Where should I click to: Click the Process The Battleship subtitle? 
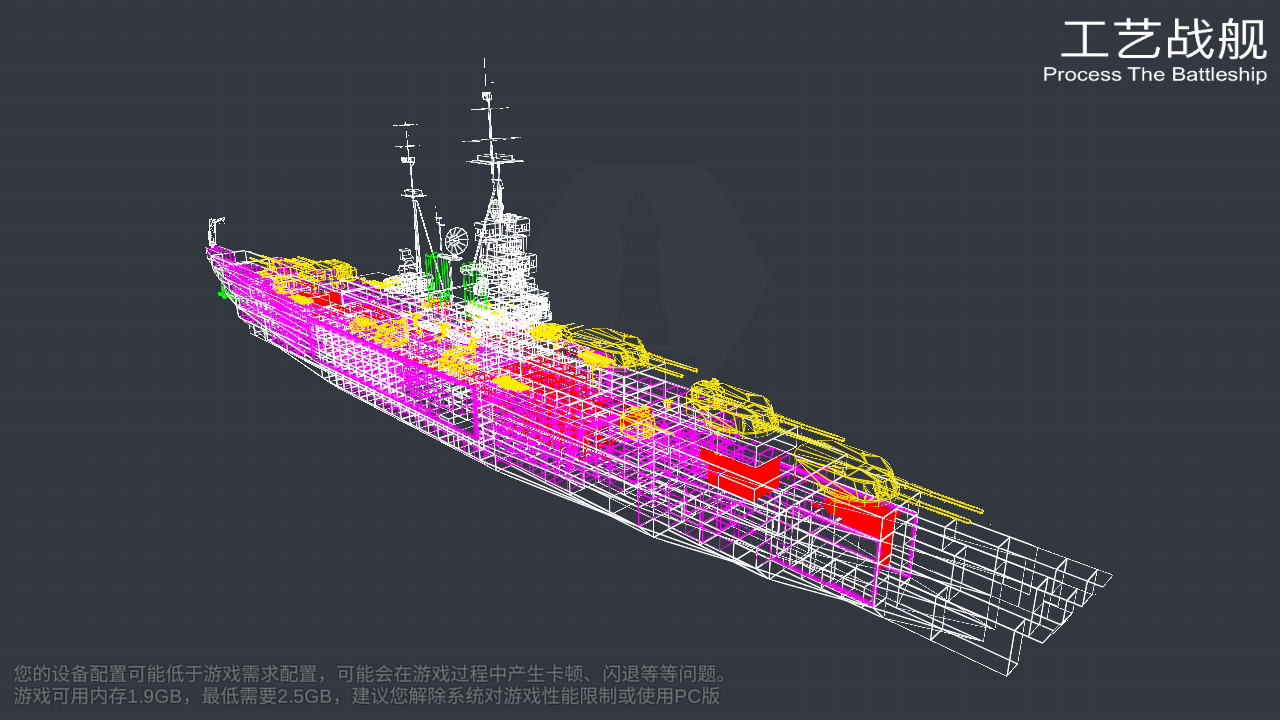(x=1155, y=75)
